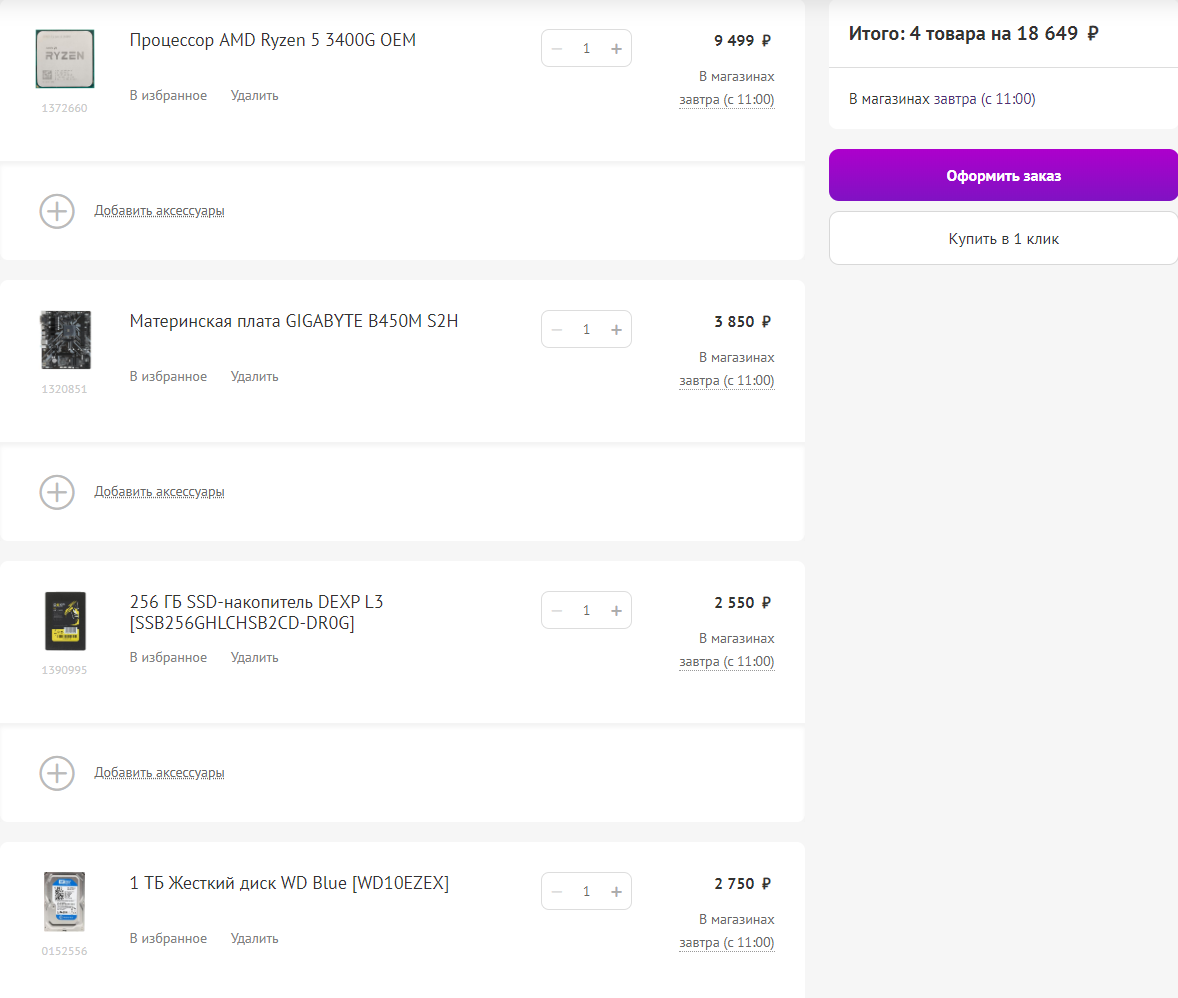Open AMD Ryzen processor thumbnail image
This screenshot has width=1178, height=998.
65,59
